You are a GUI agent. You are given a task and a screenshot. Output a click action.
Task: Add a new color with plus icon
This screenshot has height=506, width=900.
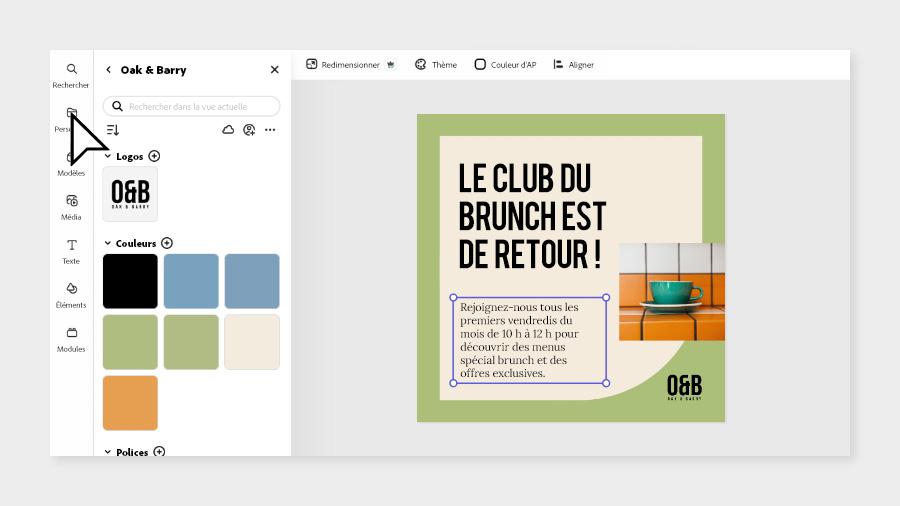click(x=166, y=243)
